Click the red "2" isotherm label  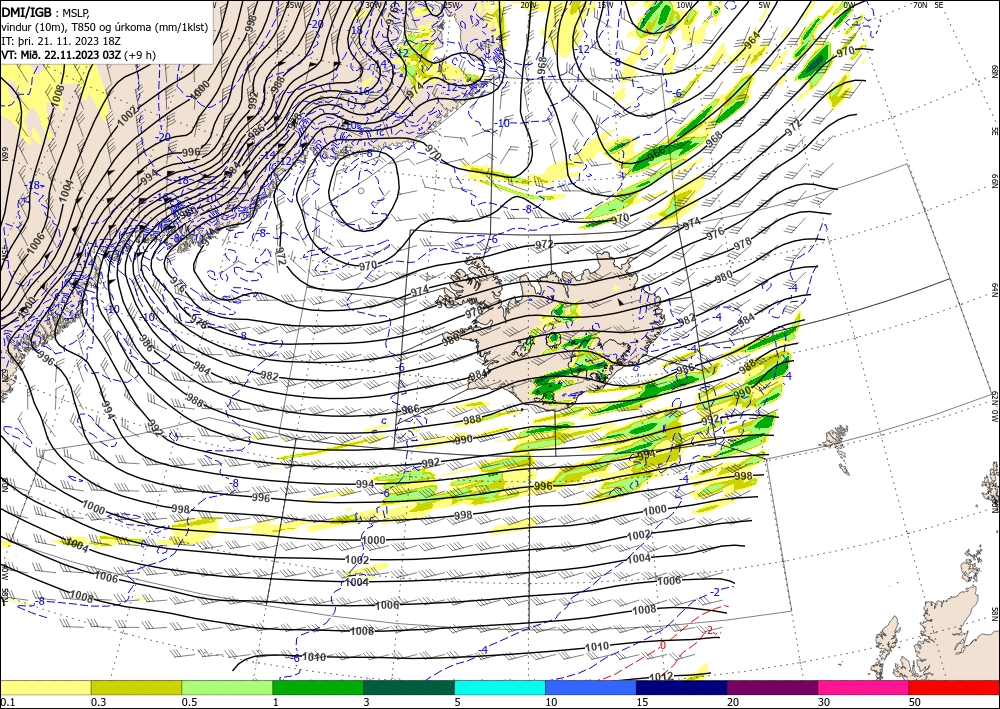[x=710, y=630]
